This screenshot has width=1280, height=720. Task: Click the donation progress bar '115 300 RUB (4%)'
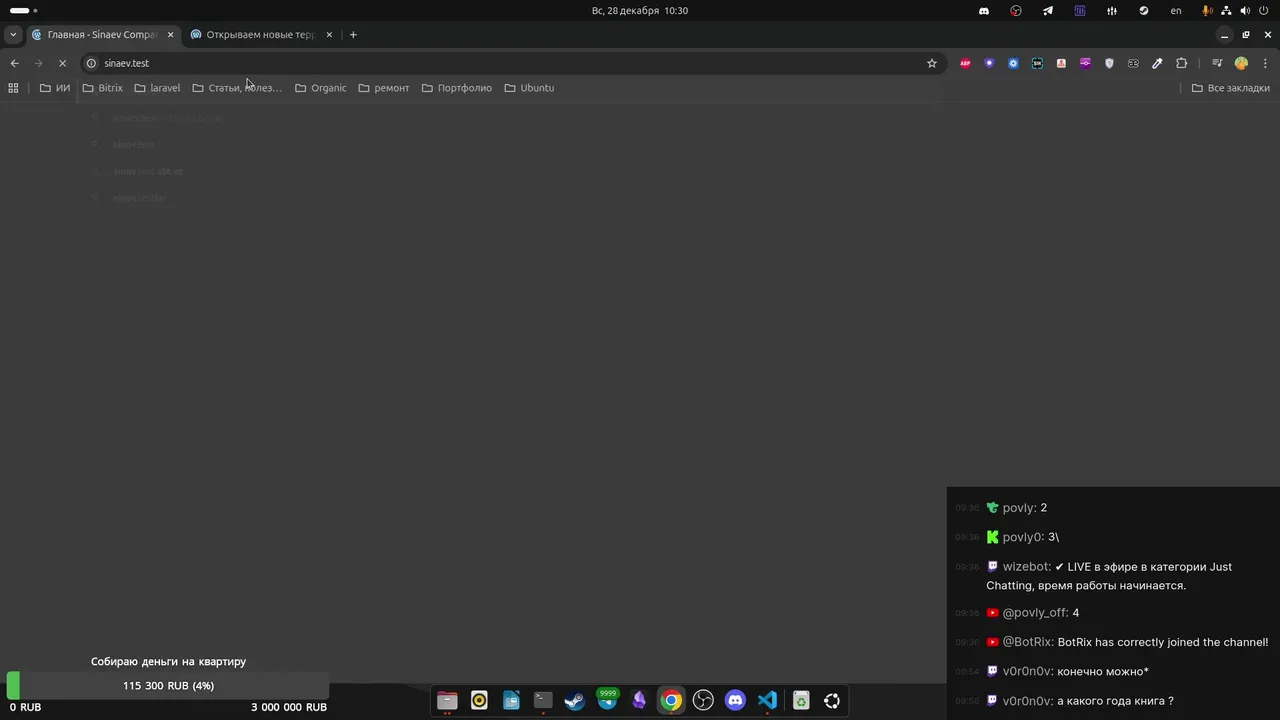[x=168, y=686]
